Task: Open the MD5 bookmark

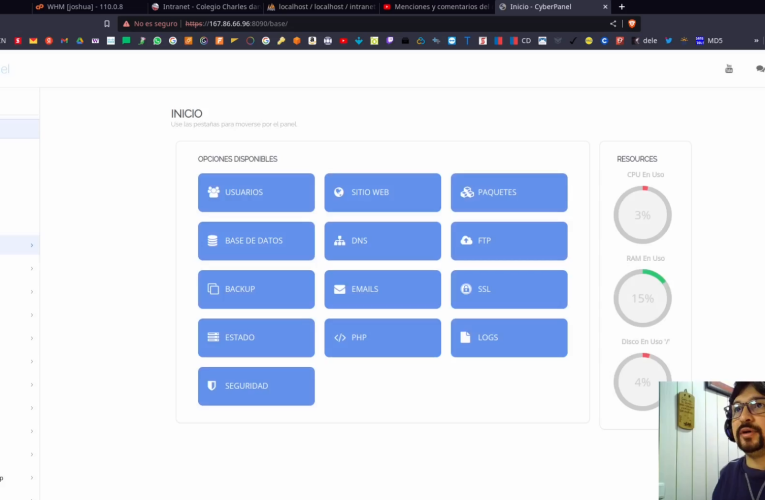Action: pyautogui.click(x=709, y=40)
